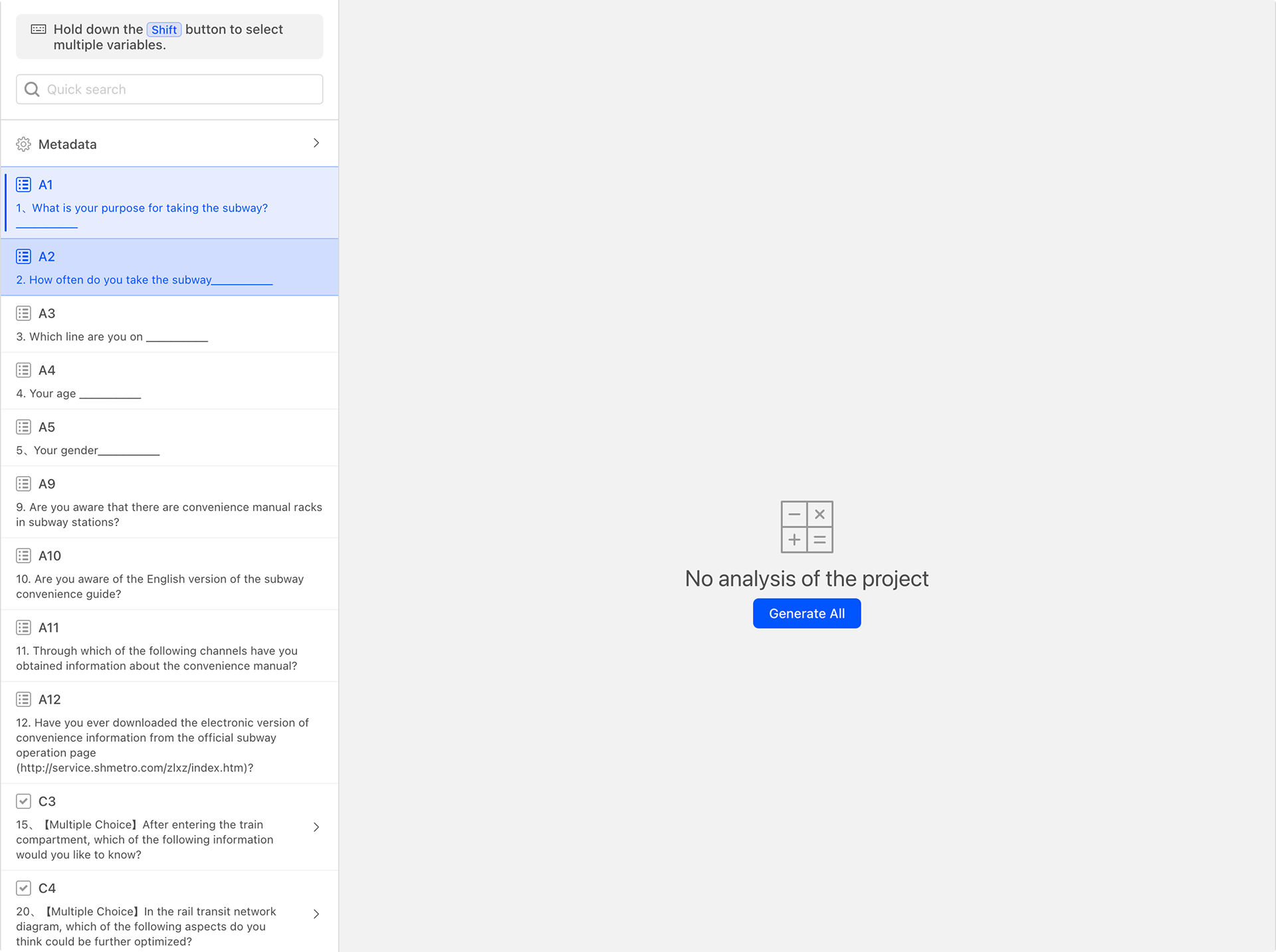
Task: Click the A11 variable list icon
Action: coord(23,627)
